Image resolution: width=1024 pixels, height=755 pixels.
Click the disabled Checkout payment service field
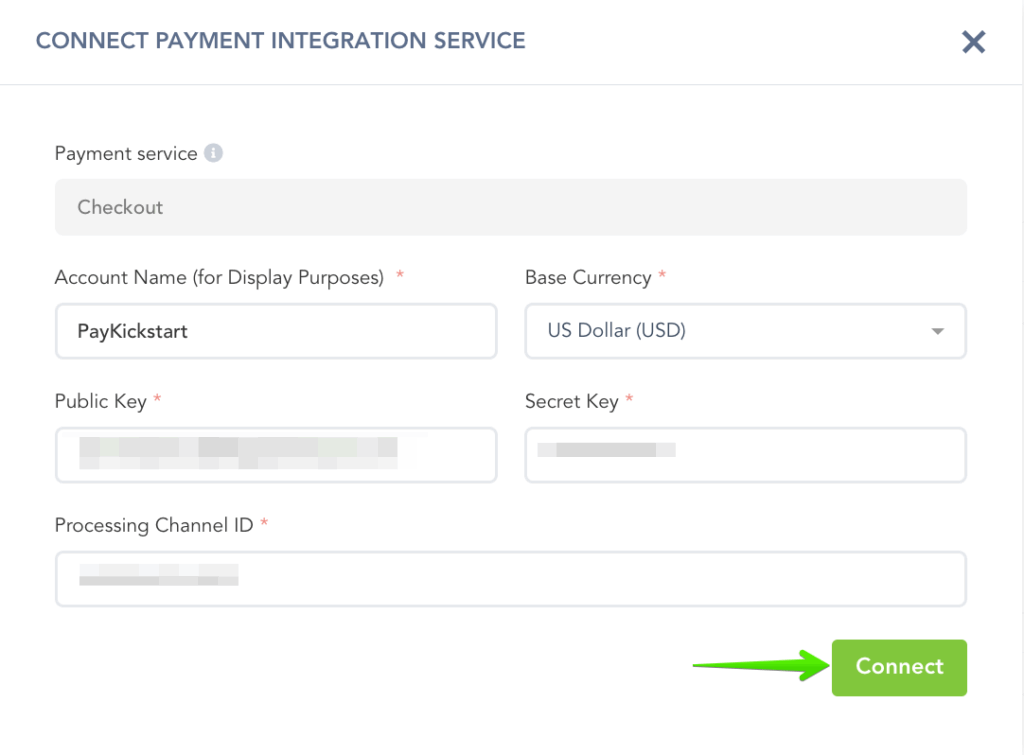pos(510,207)
